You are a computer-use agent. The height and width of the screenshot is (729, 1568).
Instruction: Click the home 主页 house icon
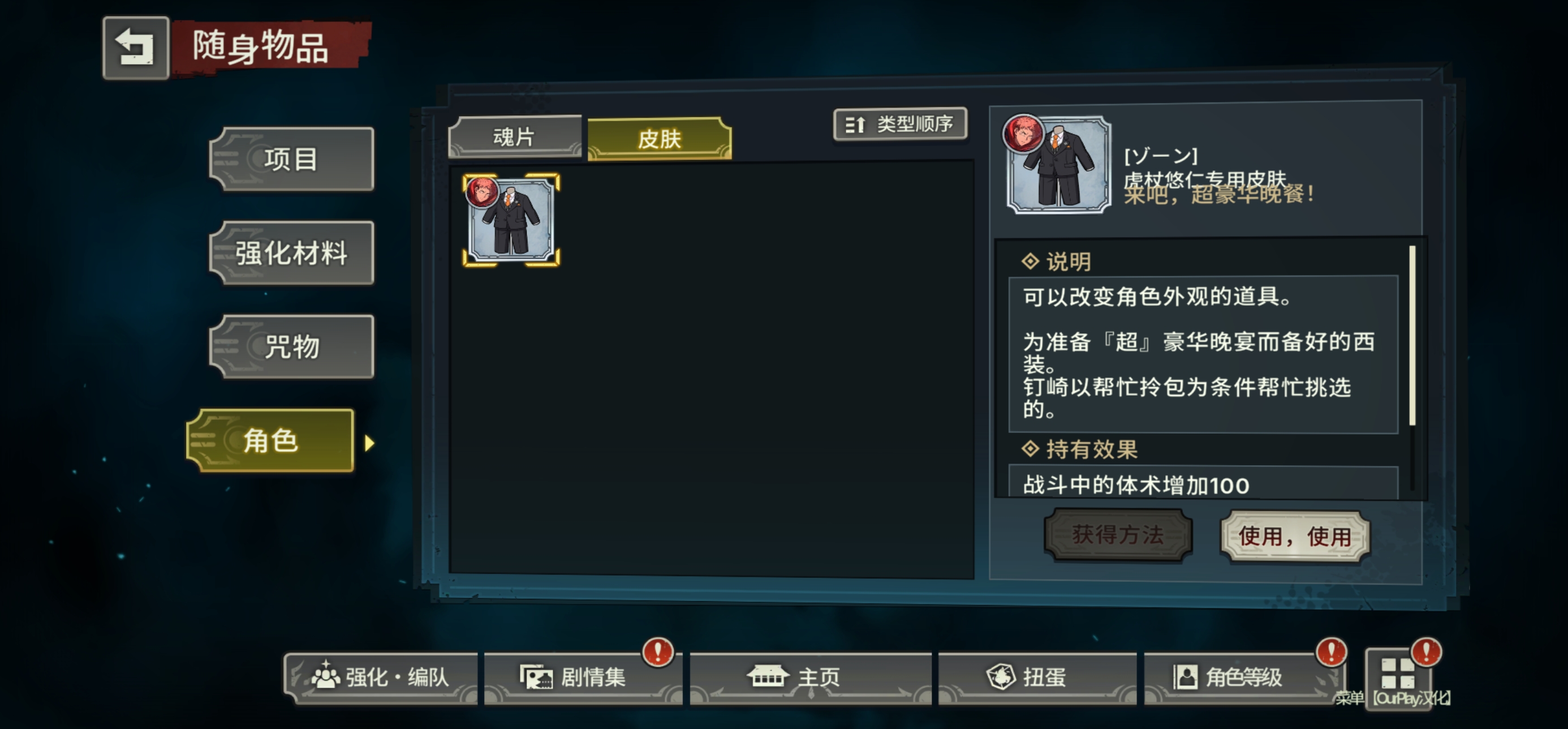(768, 675)
